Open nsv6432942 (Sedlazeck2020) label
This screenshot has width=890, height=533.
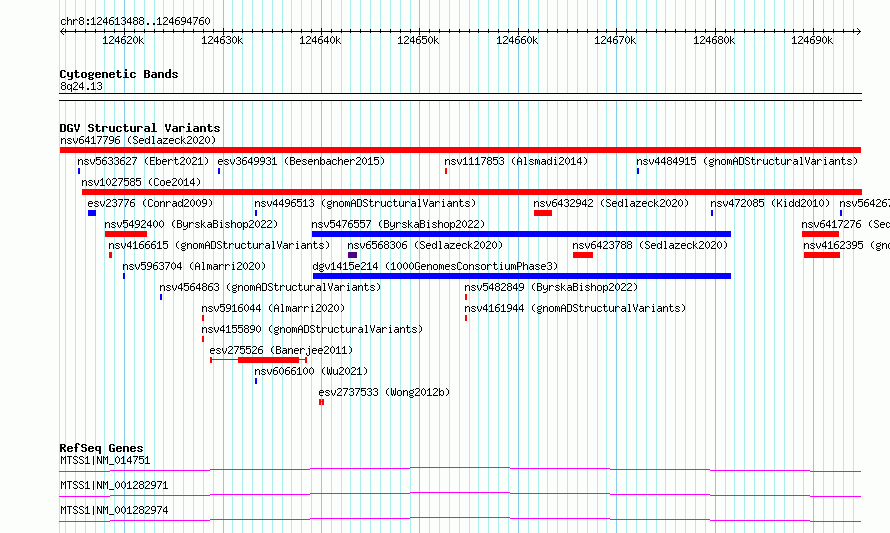[611, 203]
